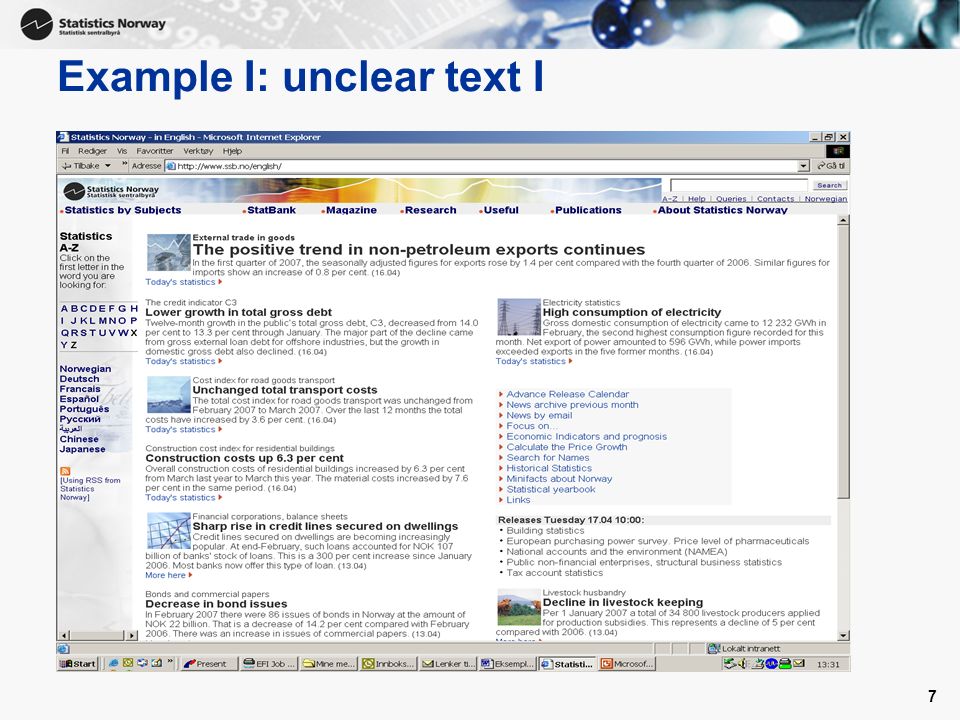Click vertical scrollbar up arrow

(x=844, y=220)
